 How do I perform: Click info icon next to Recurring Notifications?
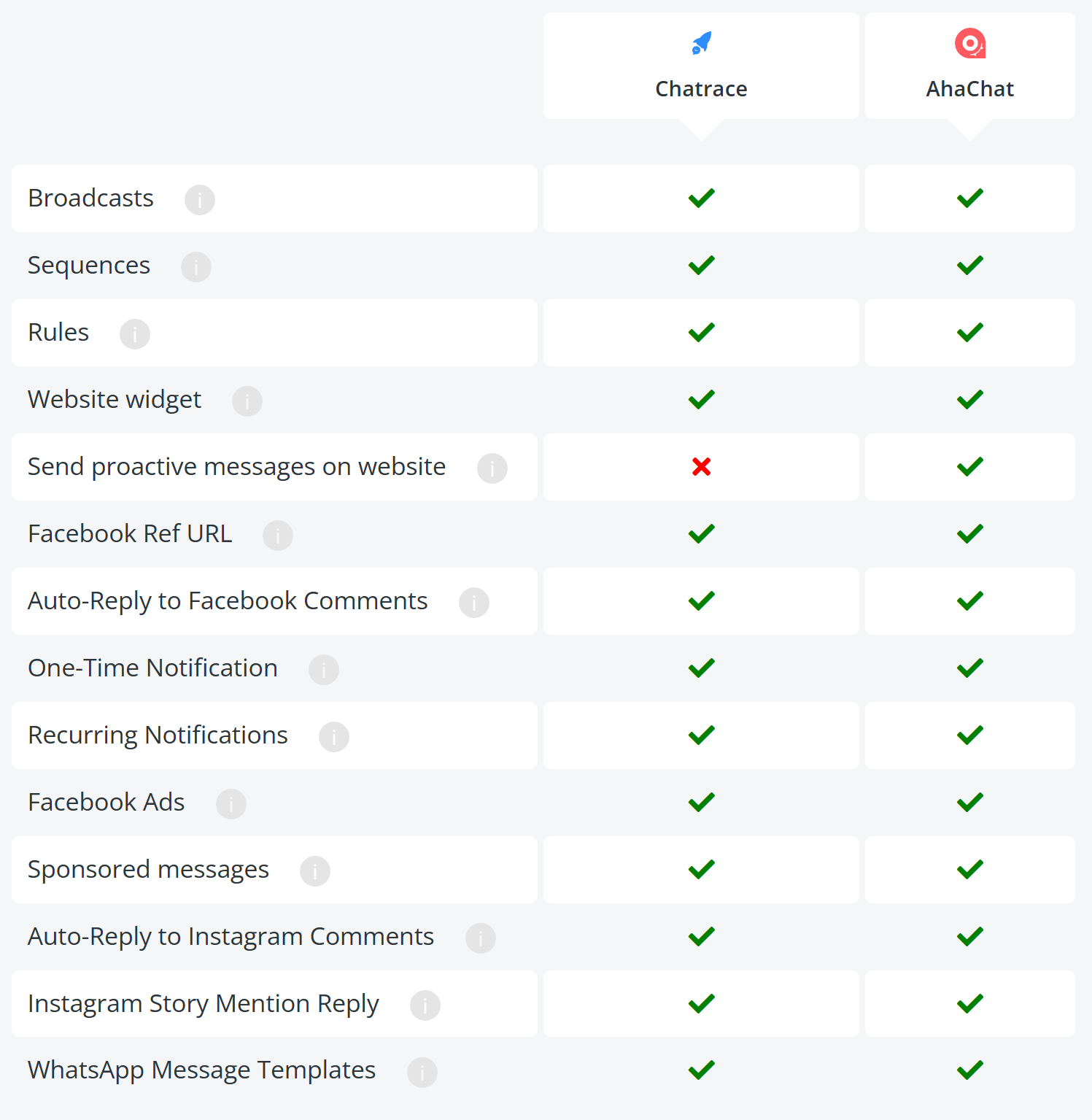334,736
